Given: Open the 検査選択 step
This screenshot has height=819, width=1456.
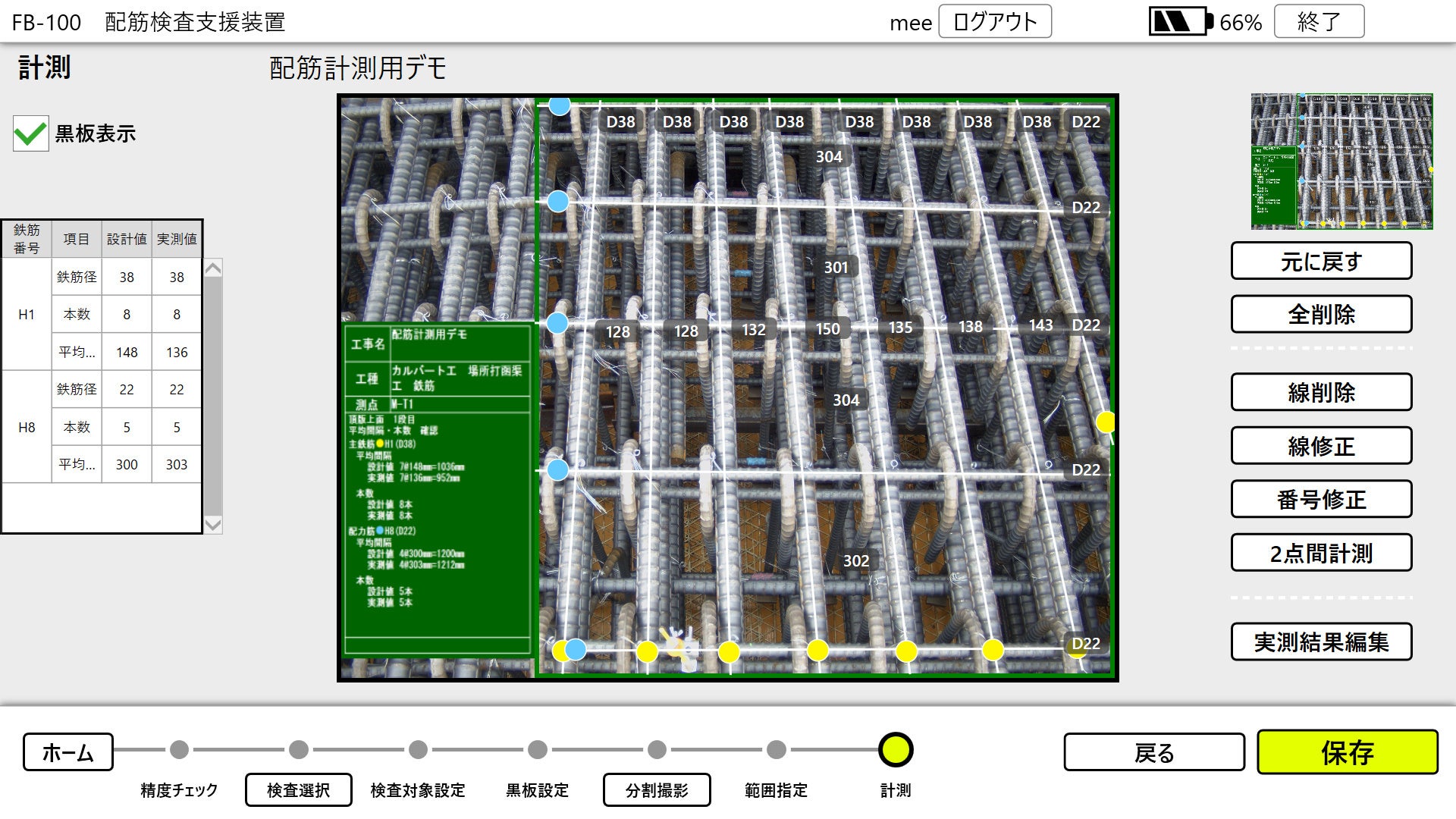Looking at the screenshot, I should [298, 790].
